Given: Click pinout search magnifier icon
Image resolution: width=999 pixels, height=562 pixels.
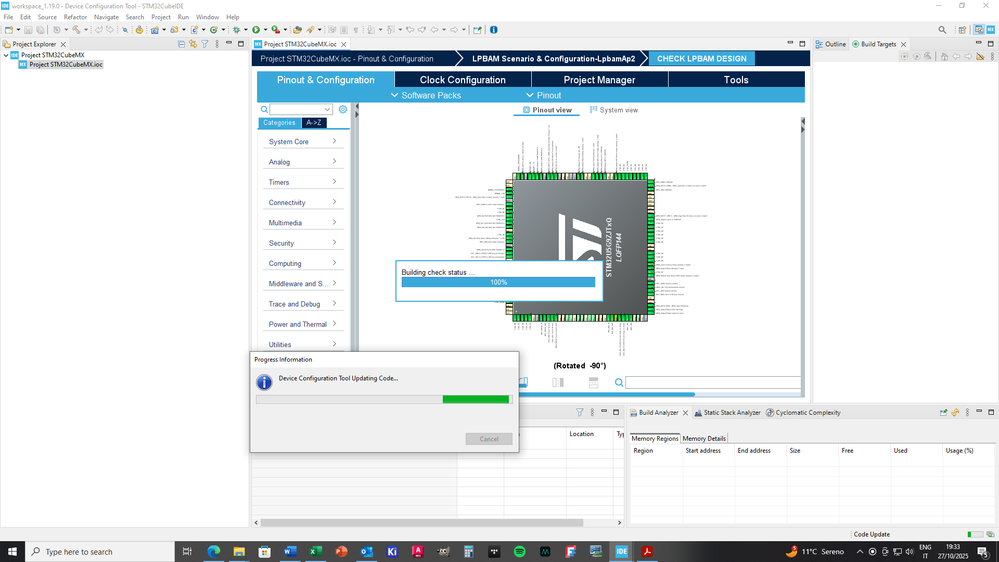Looking at the screenshot, I should tap(619, 382).
